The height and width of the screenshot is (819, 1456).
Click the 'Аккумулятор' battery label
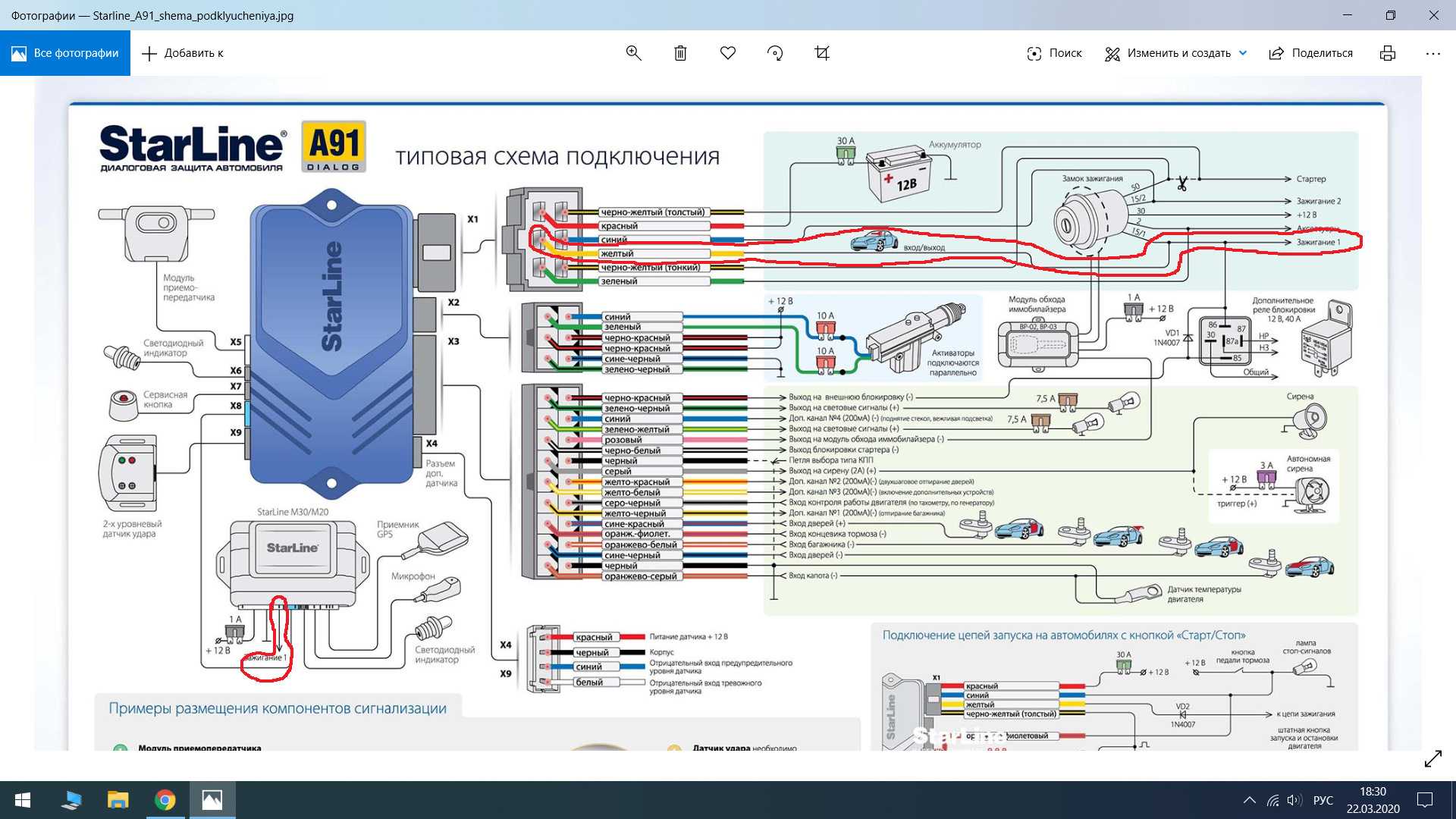click(x=955, y=144)
